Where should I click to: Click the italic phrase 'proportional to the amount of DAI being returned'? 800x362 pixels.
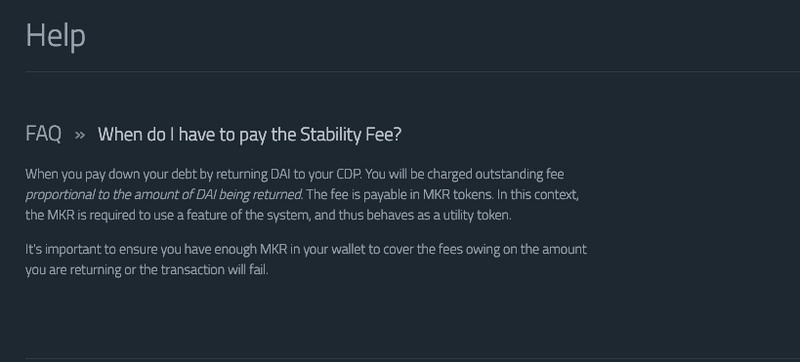point(164,195)
